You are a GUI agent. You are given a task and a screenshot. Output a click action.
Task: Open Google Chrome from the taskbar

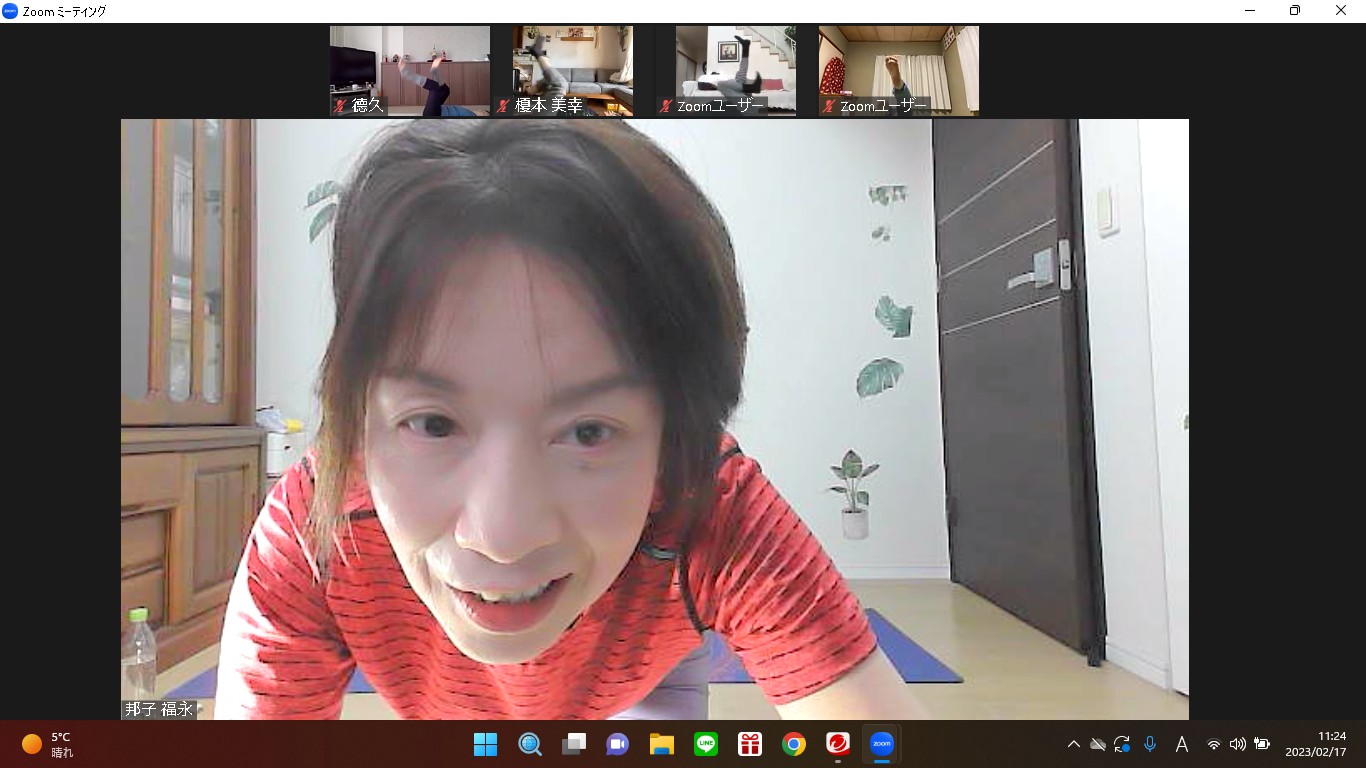pyautogui.click(x=794, y=744)
